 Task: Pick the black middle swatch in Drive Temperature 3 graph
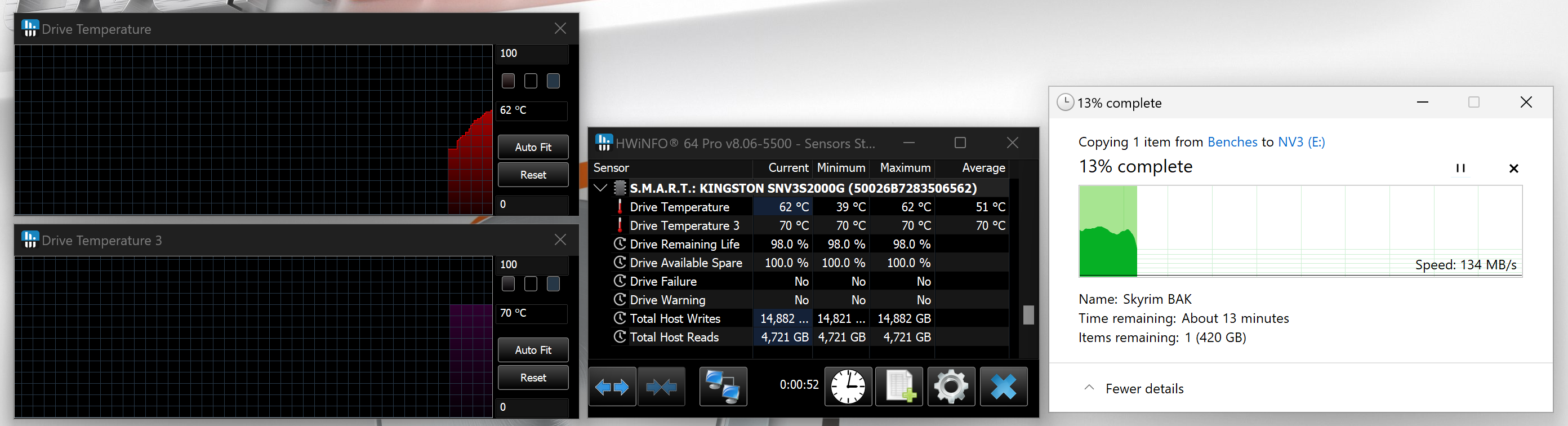click(531, 283)
